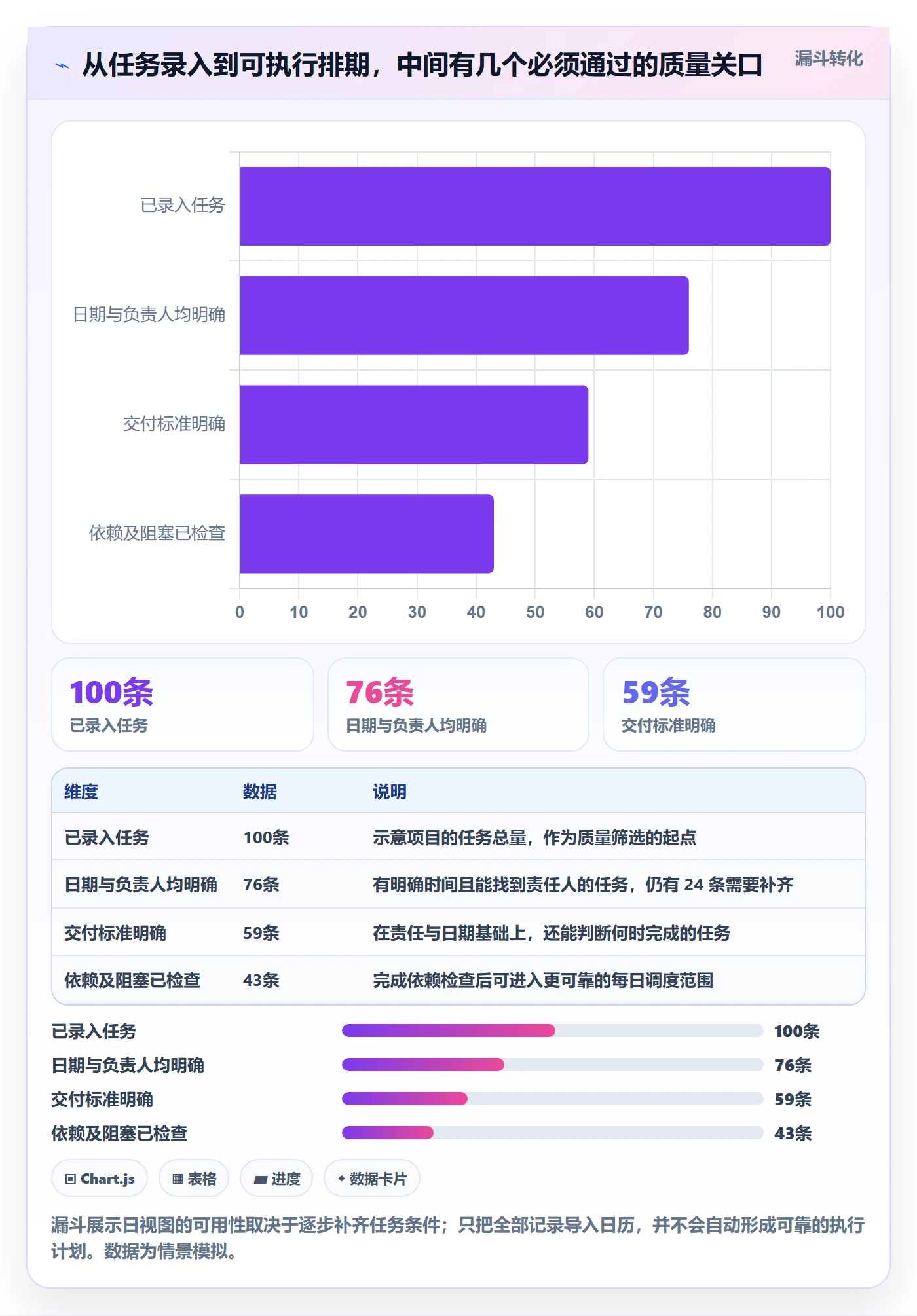Viewport: 917px width, 1316px height.
Task: Click the table cell reading "43条"
Action: (261, 980)
